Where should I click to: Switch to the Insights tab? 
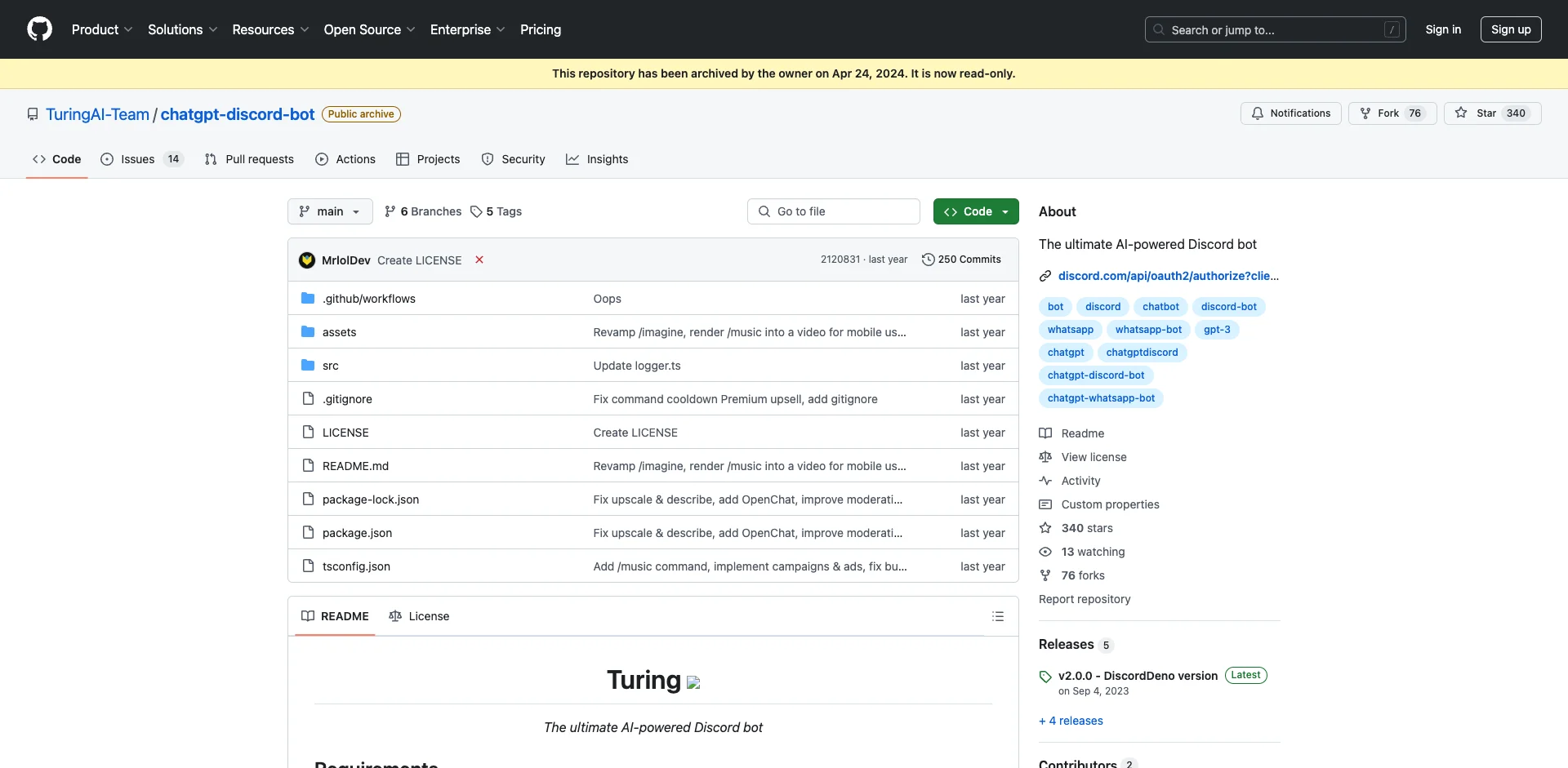coord(597,159)
